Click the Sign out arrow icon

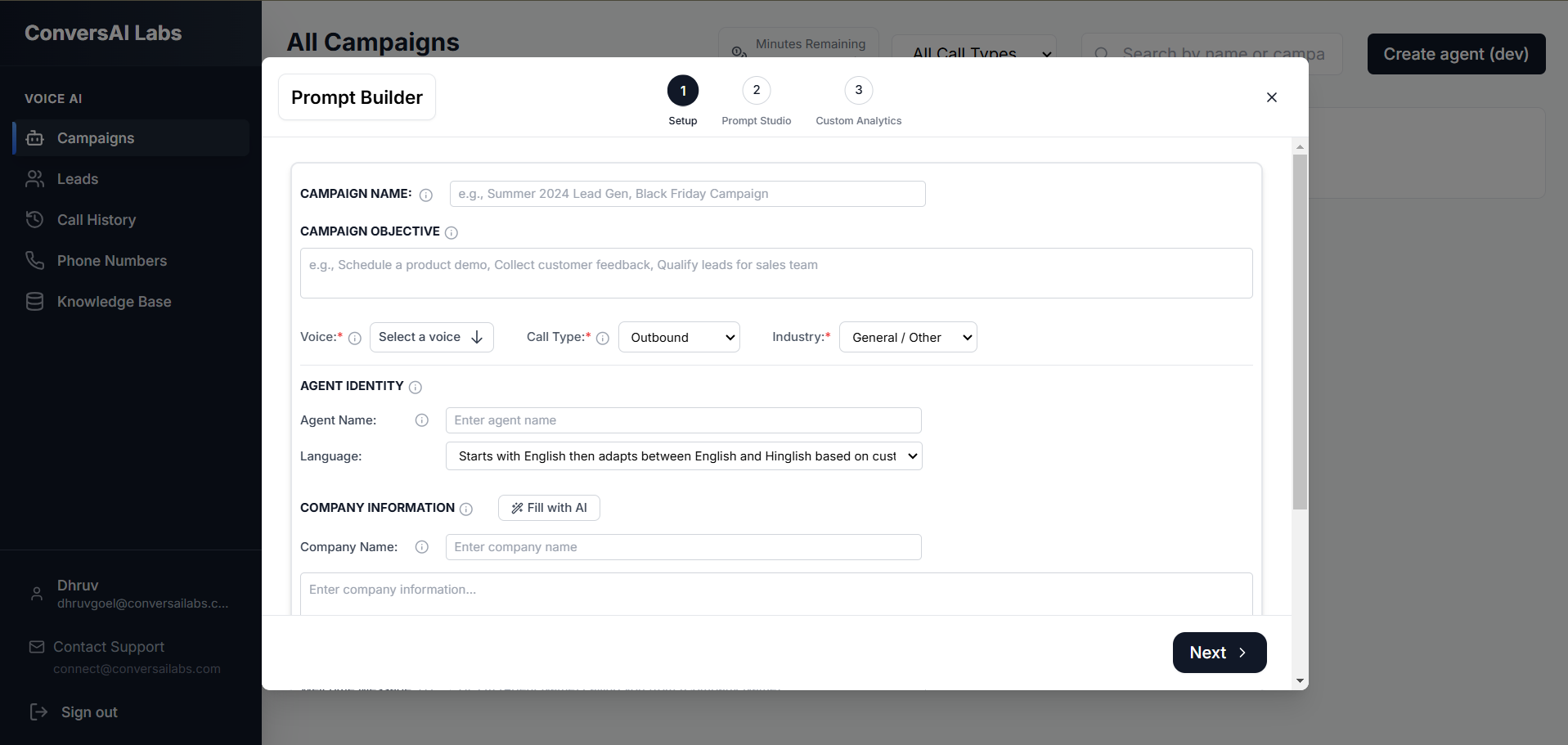[x=38, y=712]
